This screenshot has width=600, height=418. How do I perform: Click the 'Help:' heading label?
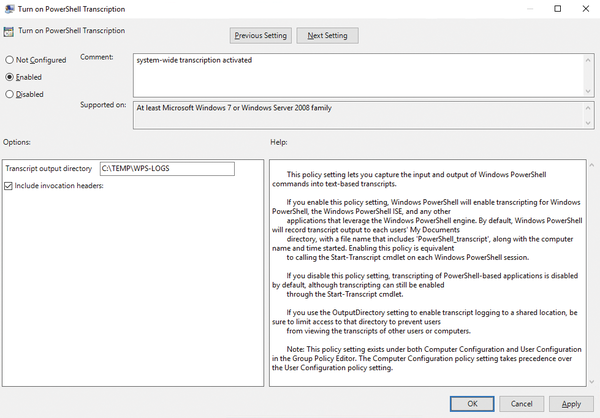point(279,142)
